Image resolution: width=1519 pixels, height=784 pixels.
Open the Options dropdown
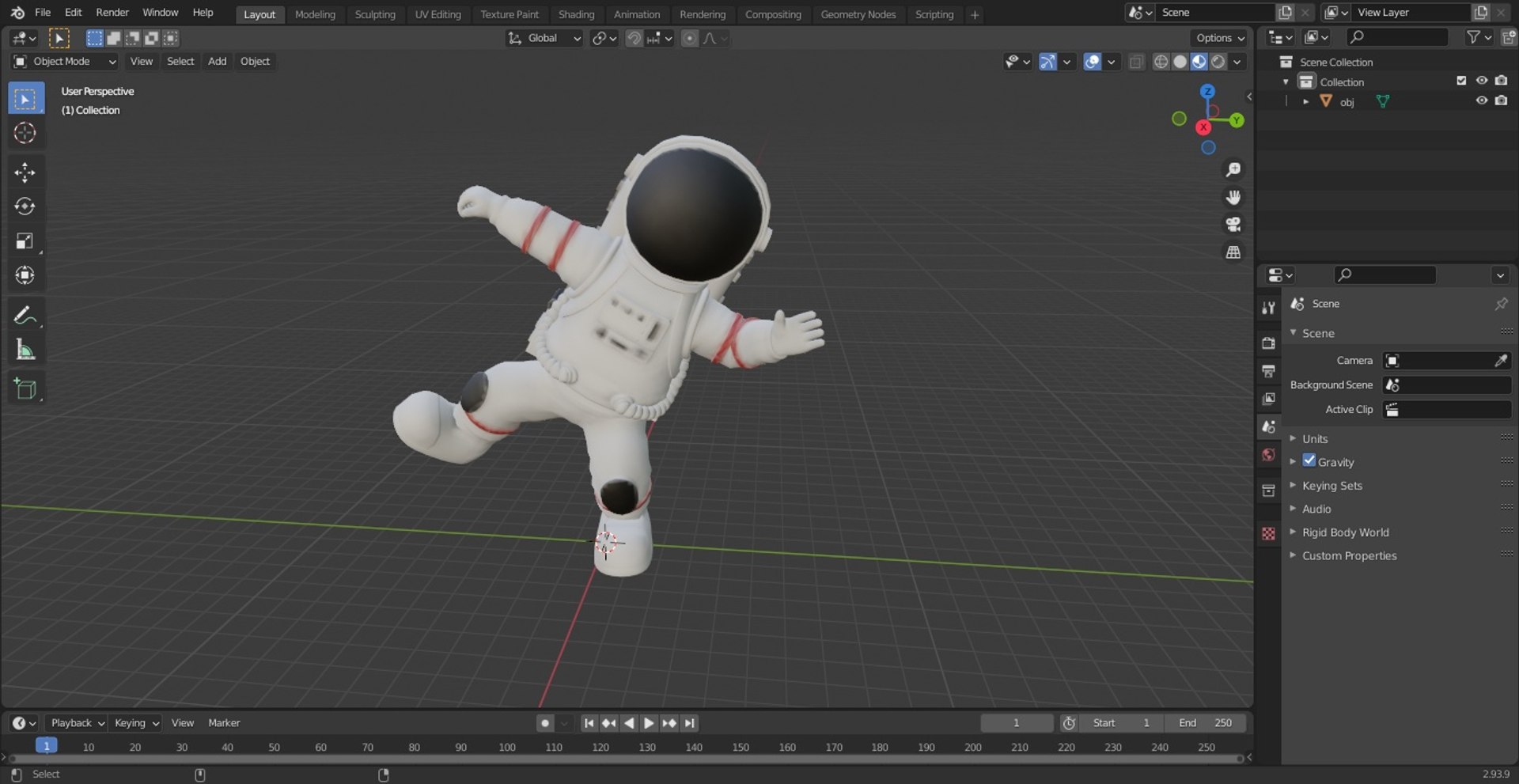point(1219,38)
